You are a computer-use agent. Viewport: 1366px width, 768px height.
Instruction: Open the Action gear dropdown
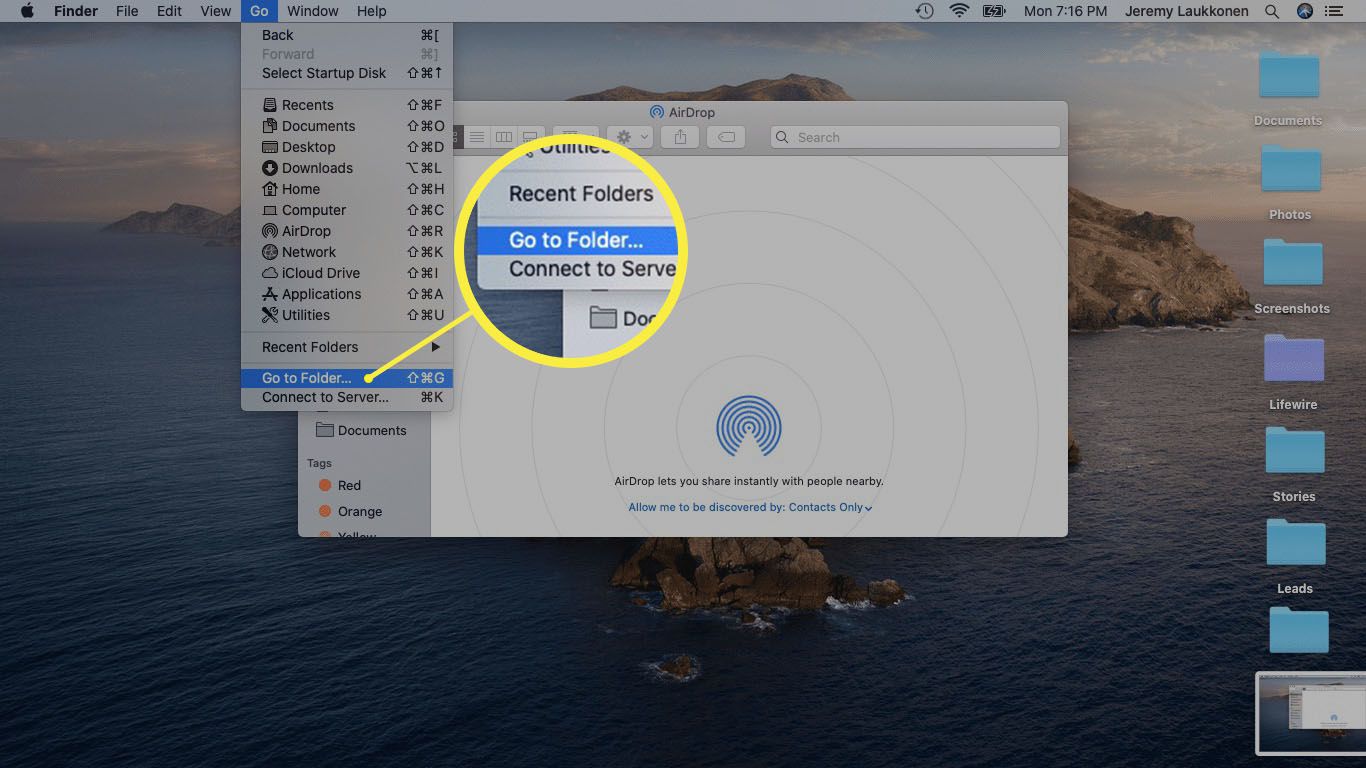631,137
